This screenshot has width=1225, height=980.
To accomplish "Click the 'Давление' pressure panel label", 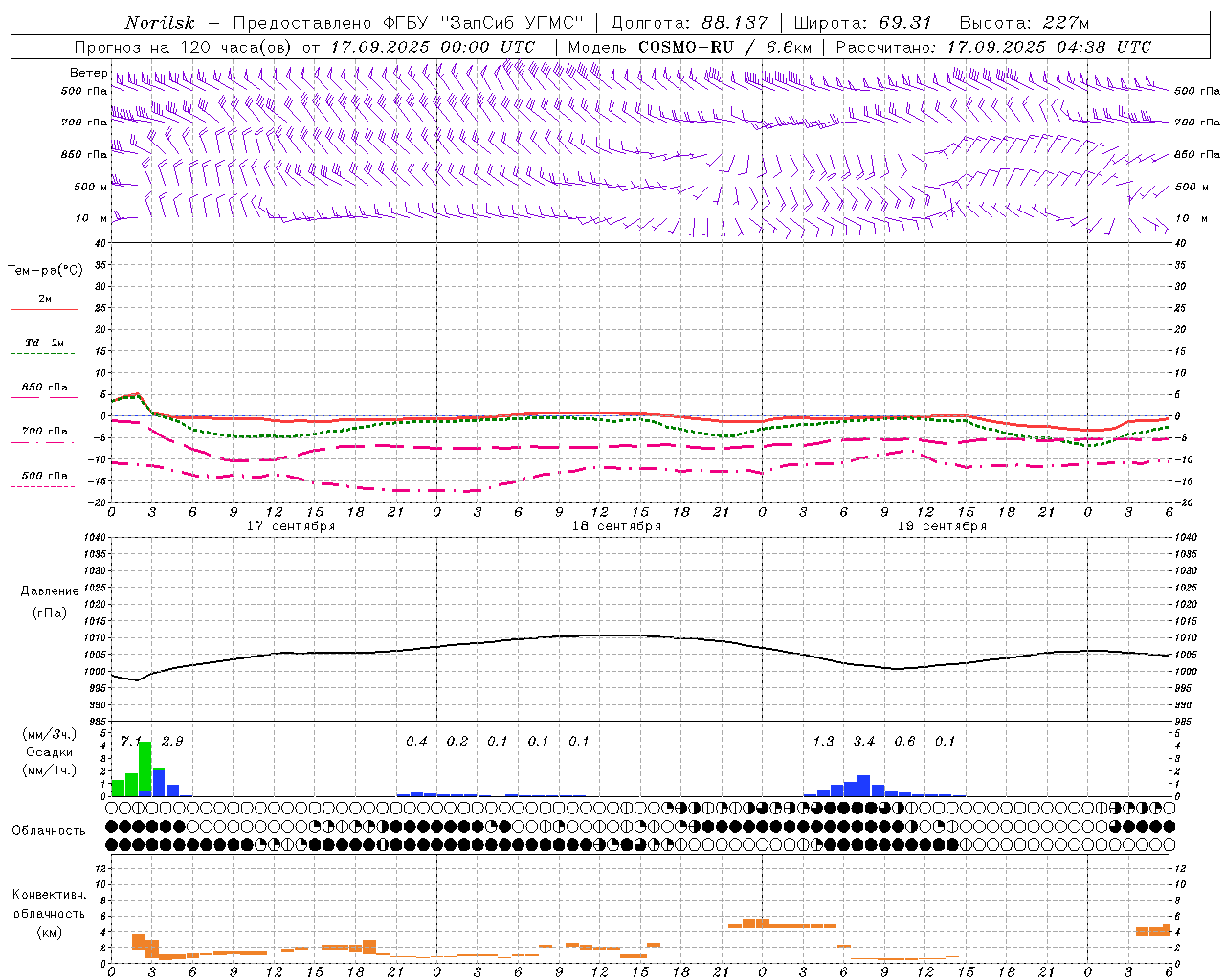I will click(x=50, y=591).
